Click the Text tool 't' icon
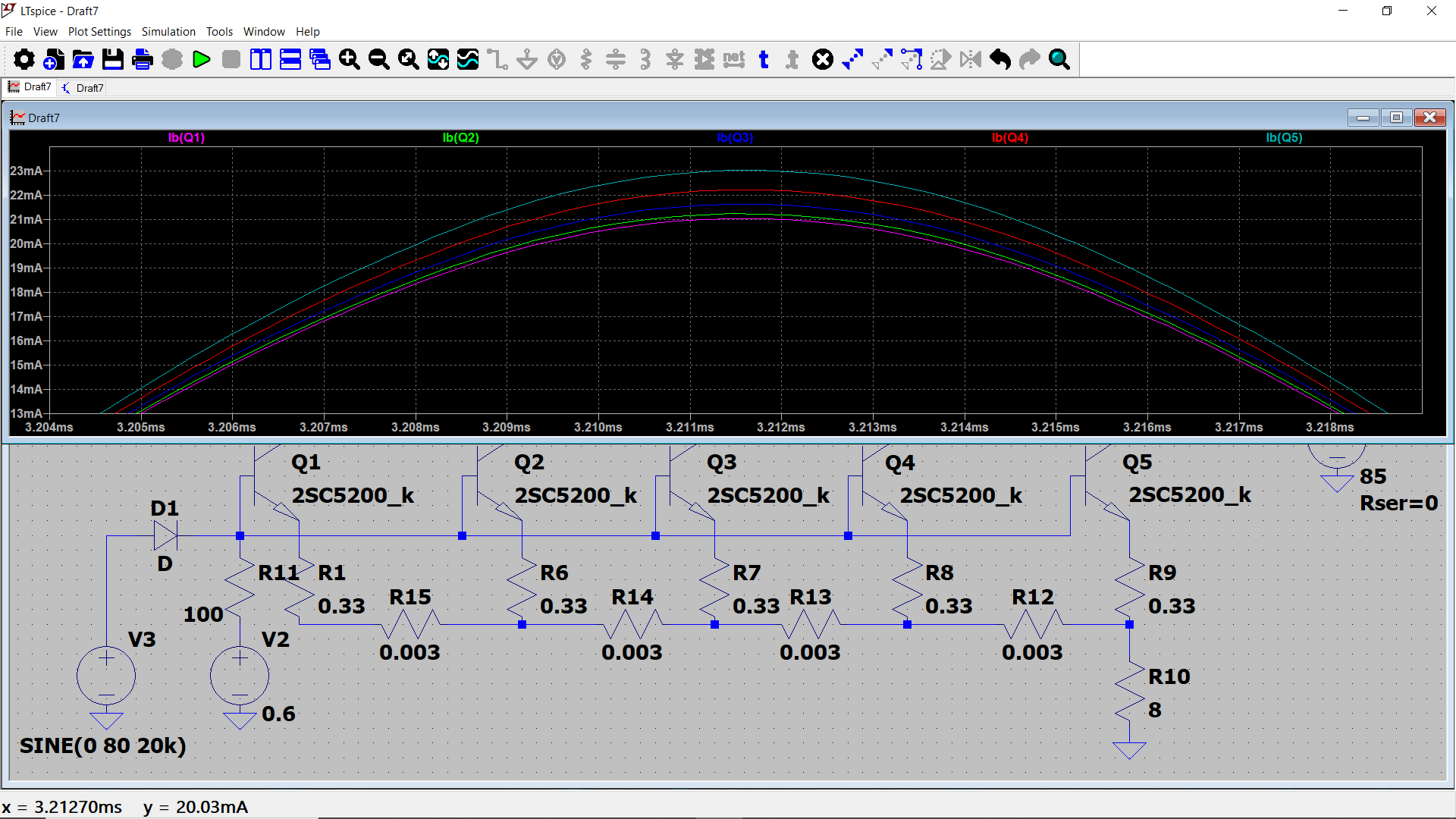 tap(764, 59)
